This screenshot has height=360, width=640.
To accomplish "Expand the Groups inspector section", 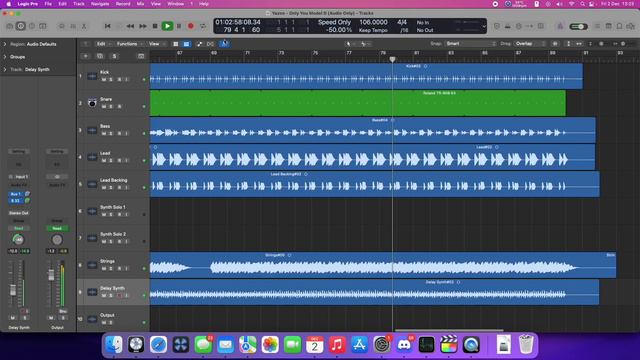I will 5,57.
